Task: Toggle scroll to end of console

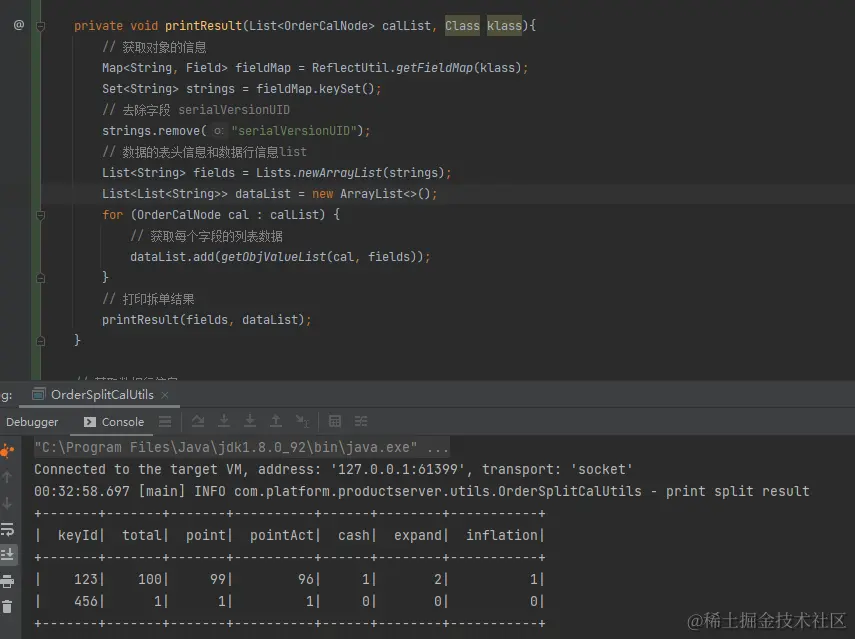Action: tap(7, 554)
